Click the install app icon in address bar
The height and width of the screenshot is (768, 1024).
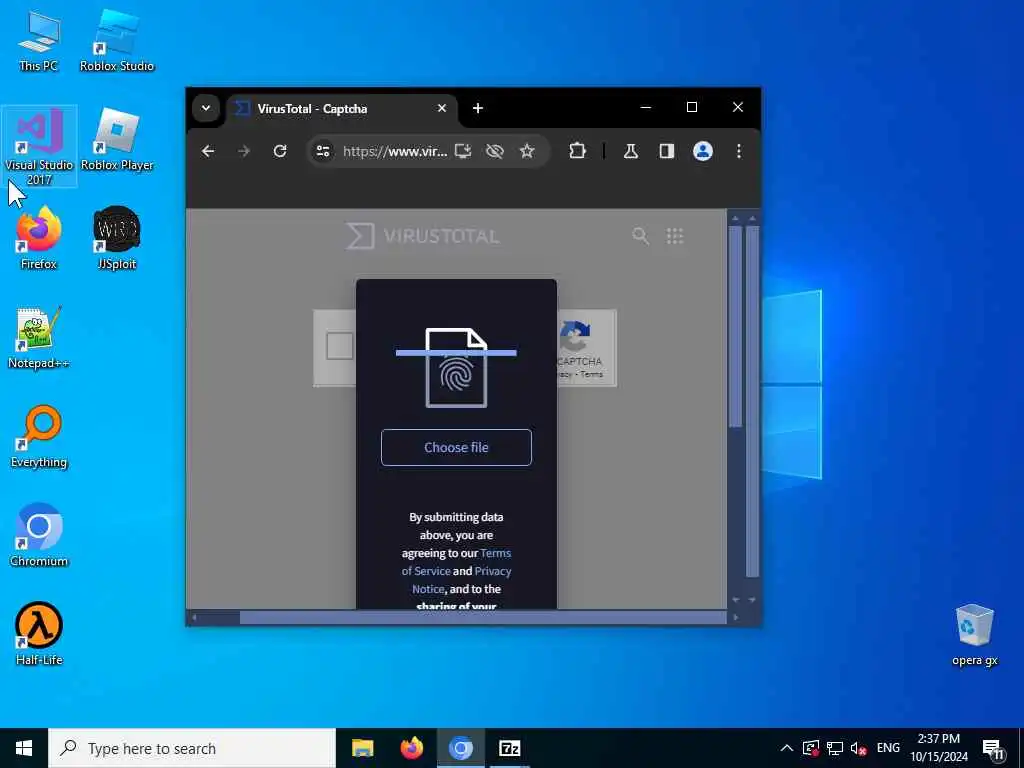[463, 152]
